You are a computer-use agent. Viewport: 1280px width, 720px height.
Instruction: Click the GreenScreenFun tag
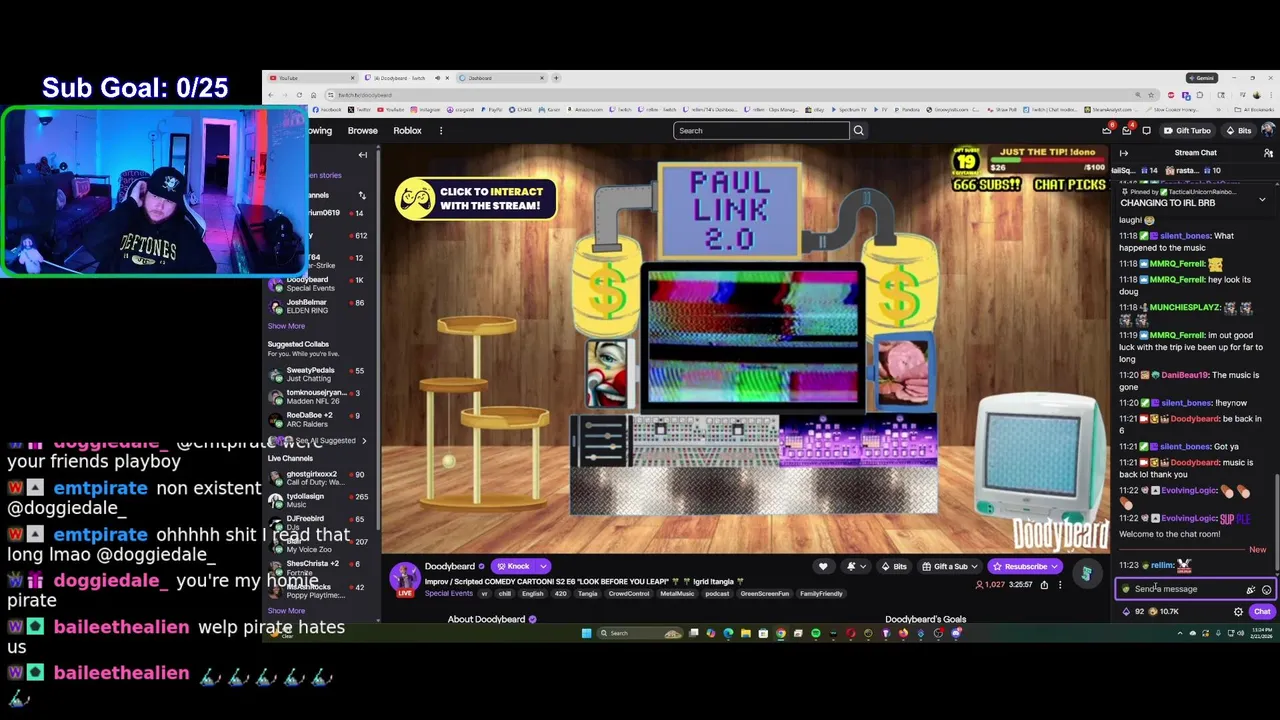pos(764,594)
